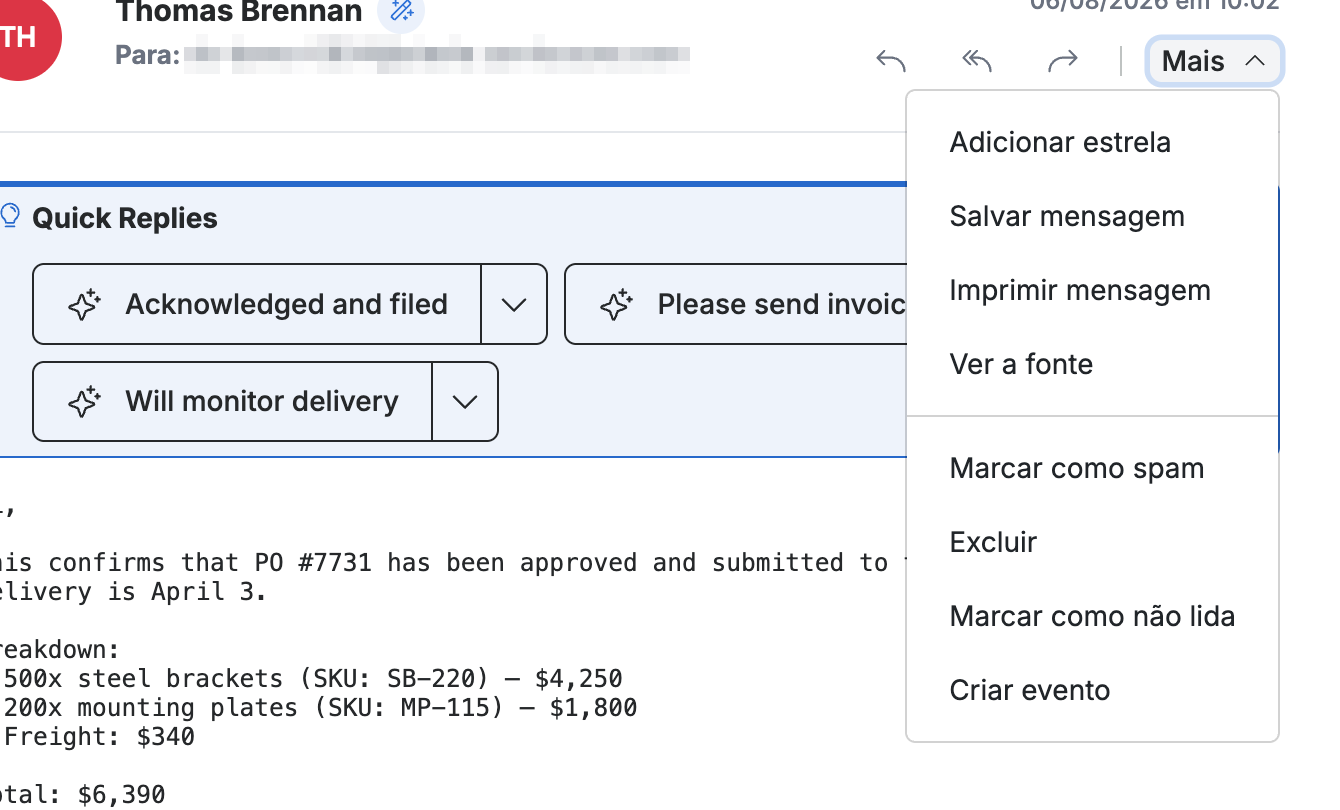Click the forward arrow icon
Image resolution: width=1340 pixels, height=810 pixels.
point(1063,61)
